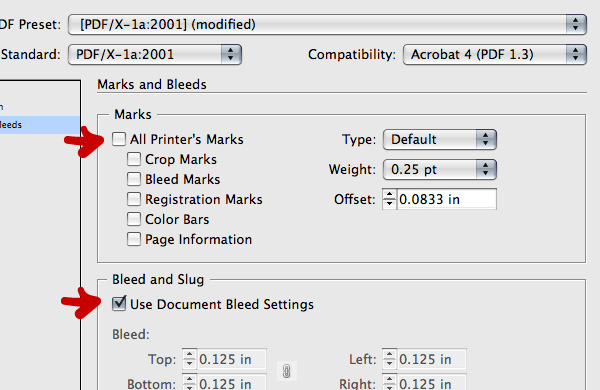Click the Top bleed stepper arrows
600x390 pixels.
pos(189,359)
